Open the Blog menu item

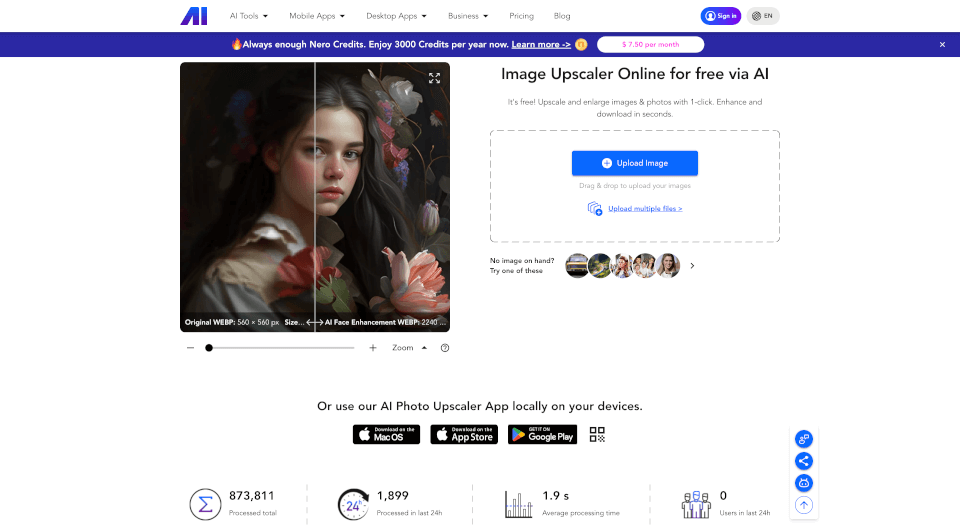[x=562, y=16]
